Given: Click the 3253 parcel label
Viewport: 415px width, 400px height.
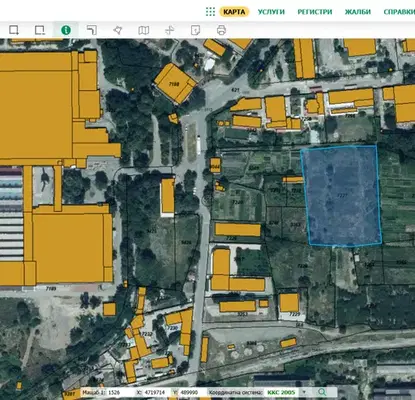Looking at the screenshot, I should pyautogui.click(x=242, y=314).
